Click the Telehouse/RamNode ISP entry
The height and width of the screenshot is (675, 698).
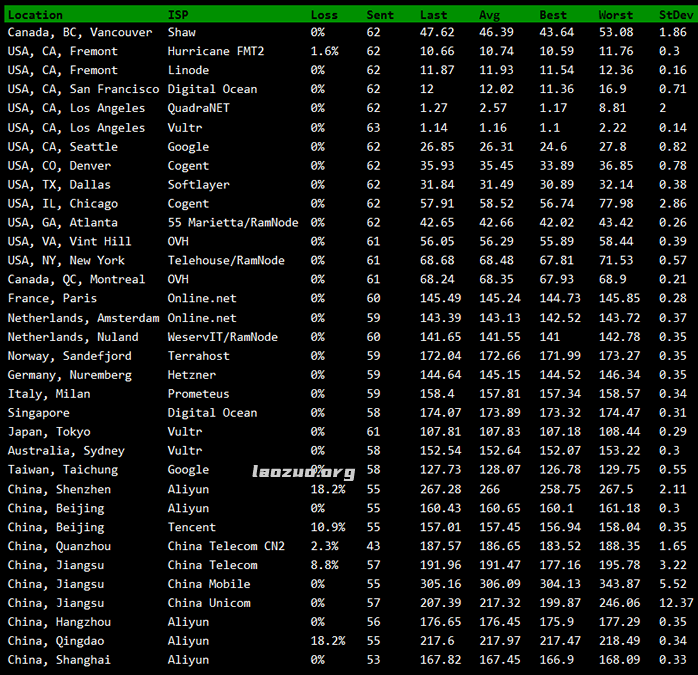226,260
